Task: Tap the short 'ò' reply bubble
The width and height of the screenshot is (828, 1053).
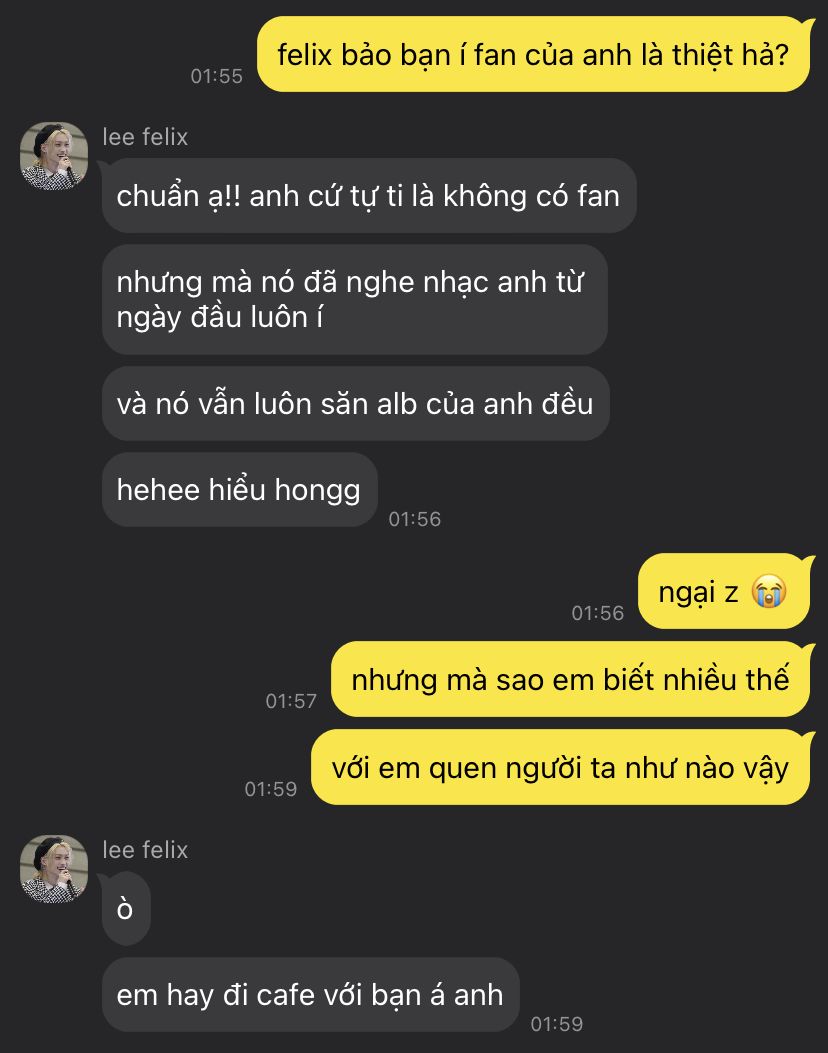Action: pyautogui.click(x=126, y=909)
